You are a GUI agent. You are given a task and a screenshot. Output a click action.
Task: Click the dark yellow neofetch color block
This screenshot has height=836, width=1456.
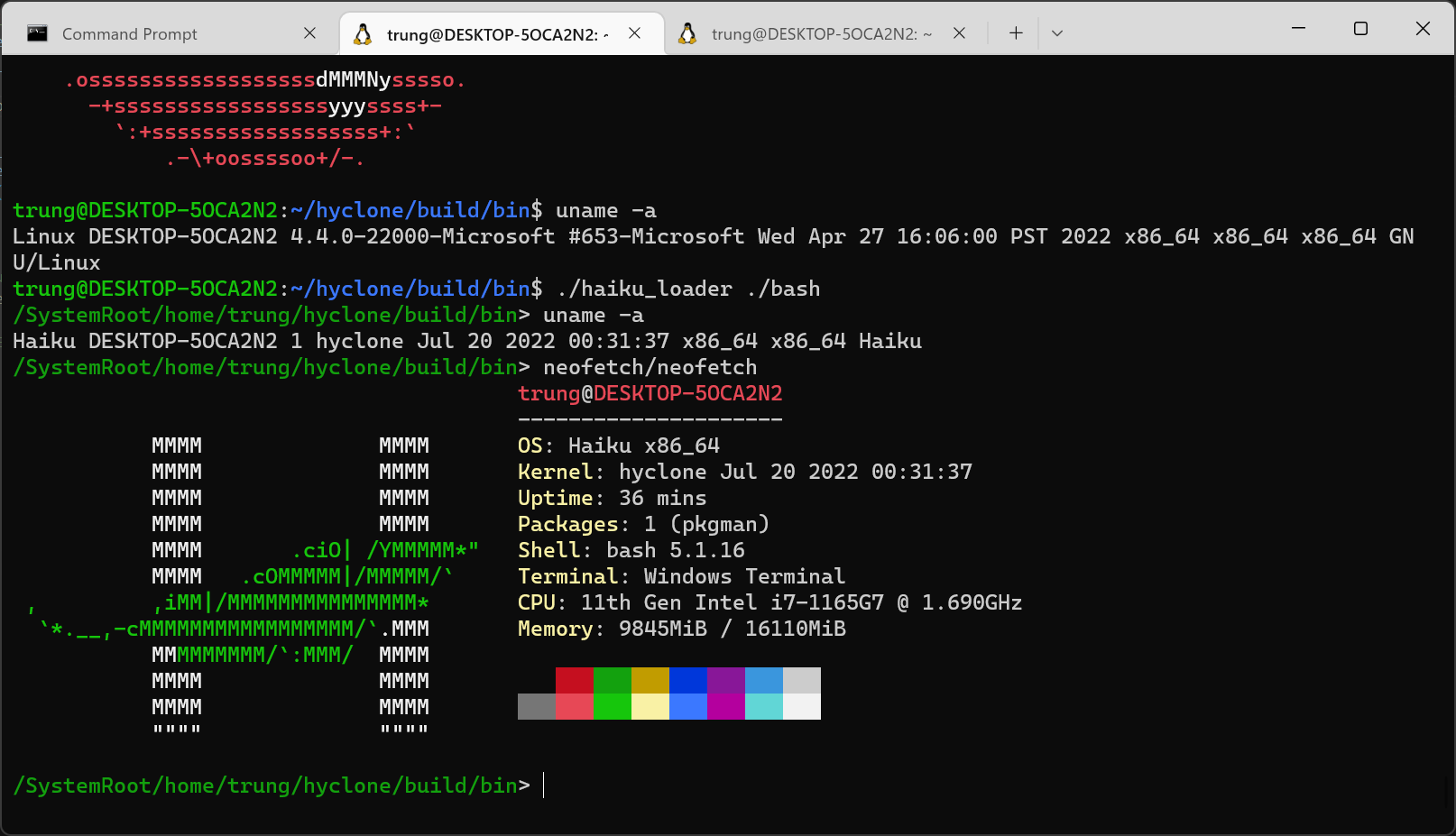650,680
